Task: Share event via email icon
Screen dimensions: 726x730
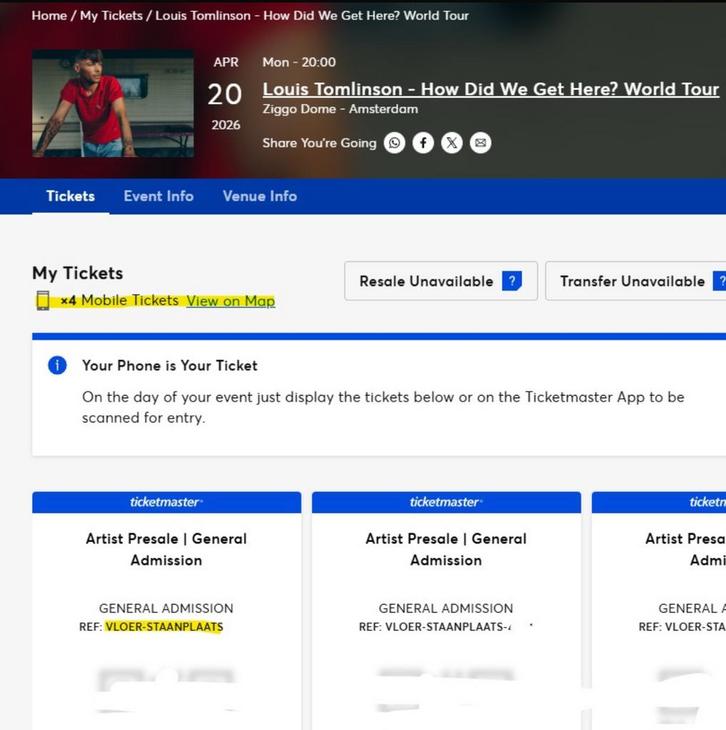Action: (481, 143)
